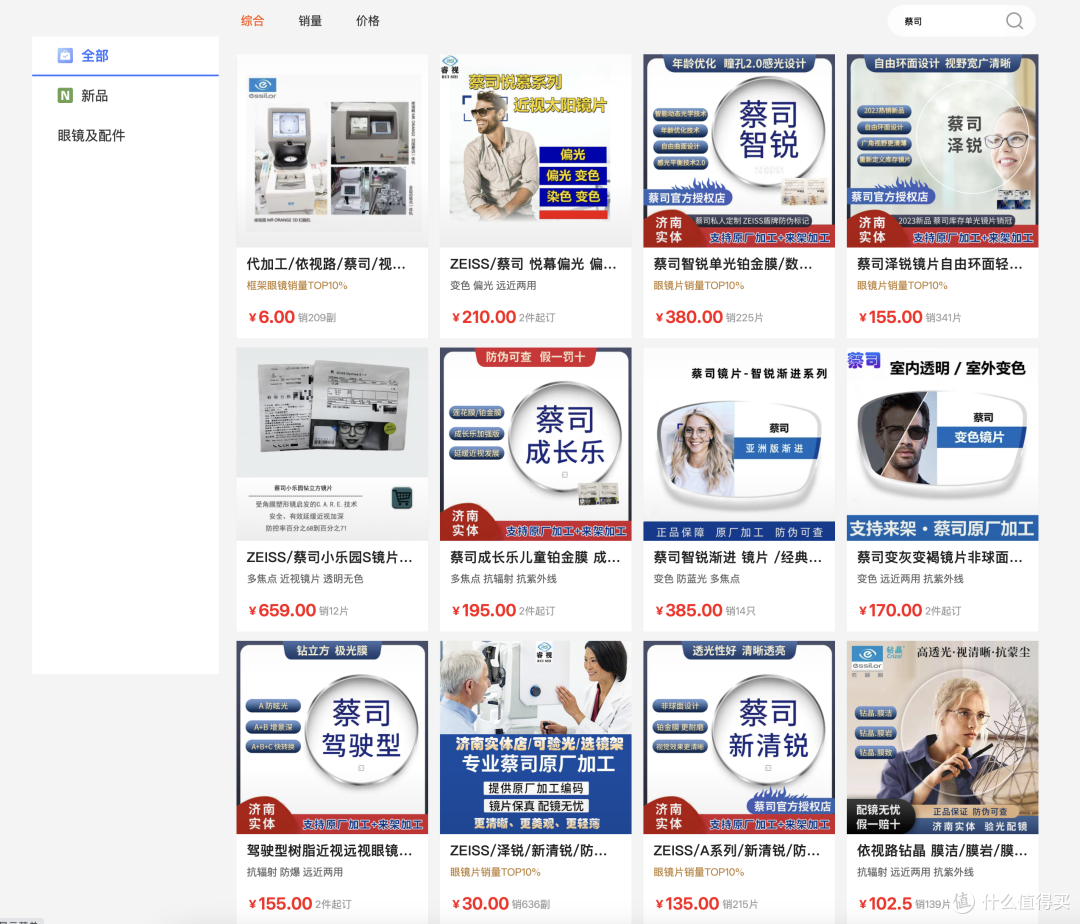Open 眼镜及配件 category
This screenshot has width=1080, height=924.
coord(92,136)
